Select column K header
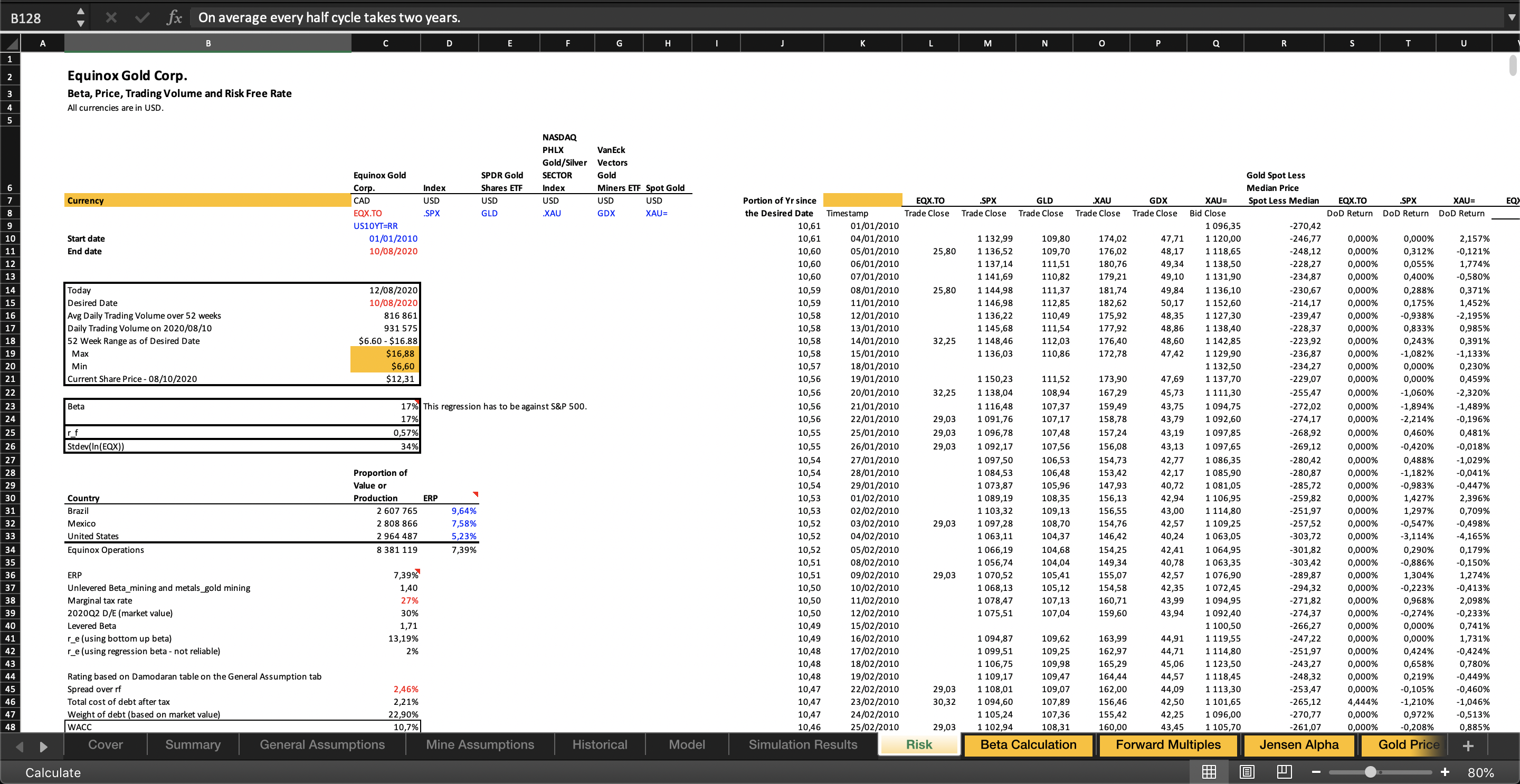The width and height of the screenshot is (1520, 784). [x=862, y=43]
